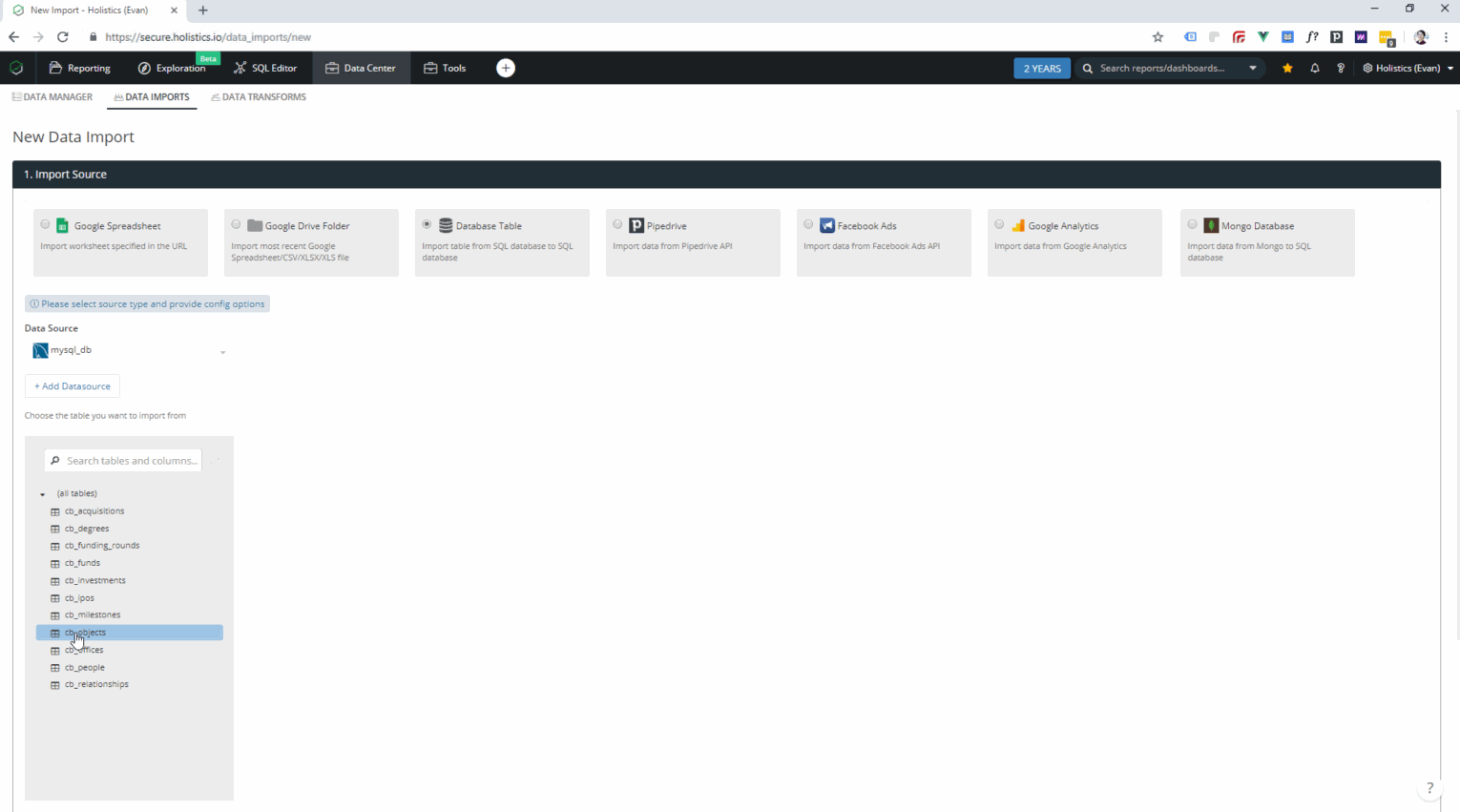Viewport: 1460px width, 812px height.
Task: Select the Pipedrive import source option
Action: tap(617, 225)
